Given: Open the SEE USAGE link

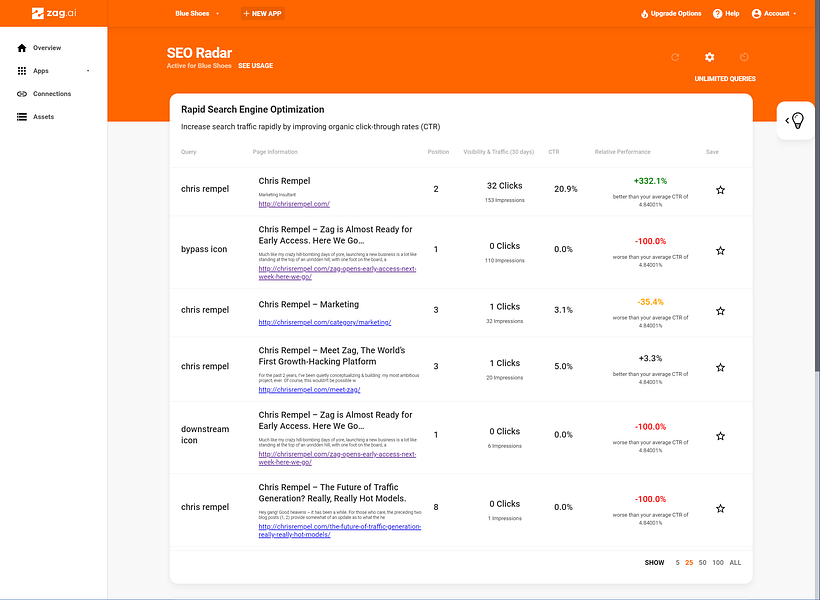Looking at the screenshot, I should pos(255,66).
